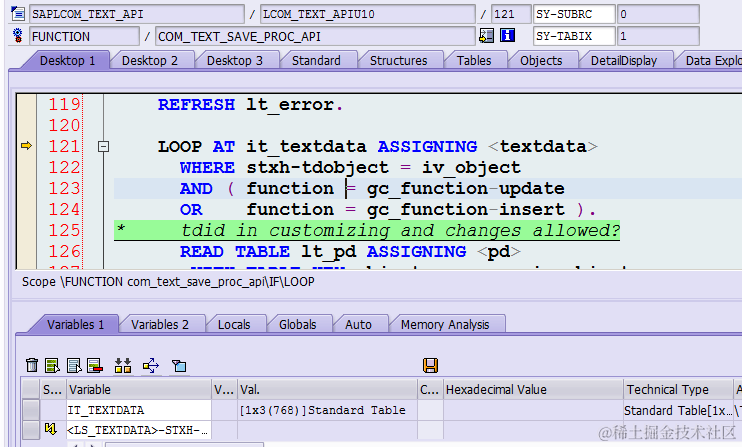
Task: Click the gc_function-update text on line 123
Action: [466, 189]
